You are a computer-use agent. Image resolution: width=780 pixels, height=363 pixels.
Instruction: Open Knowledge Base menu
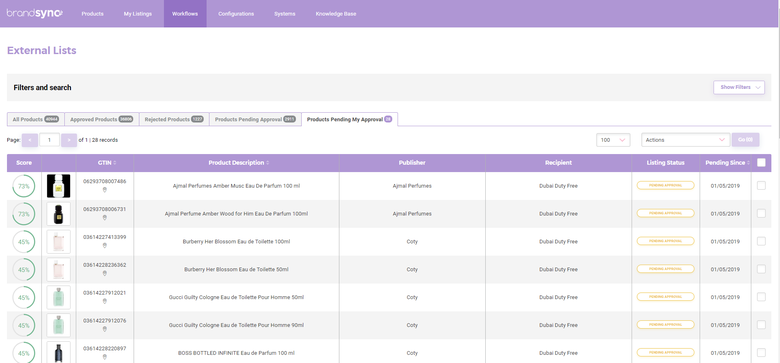click(x=336, y=14)
